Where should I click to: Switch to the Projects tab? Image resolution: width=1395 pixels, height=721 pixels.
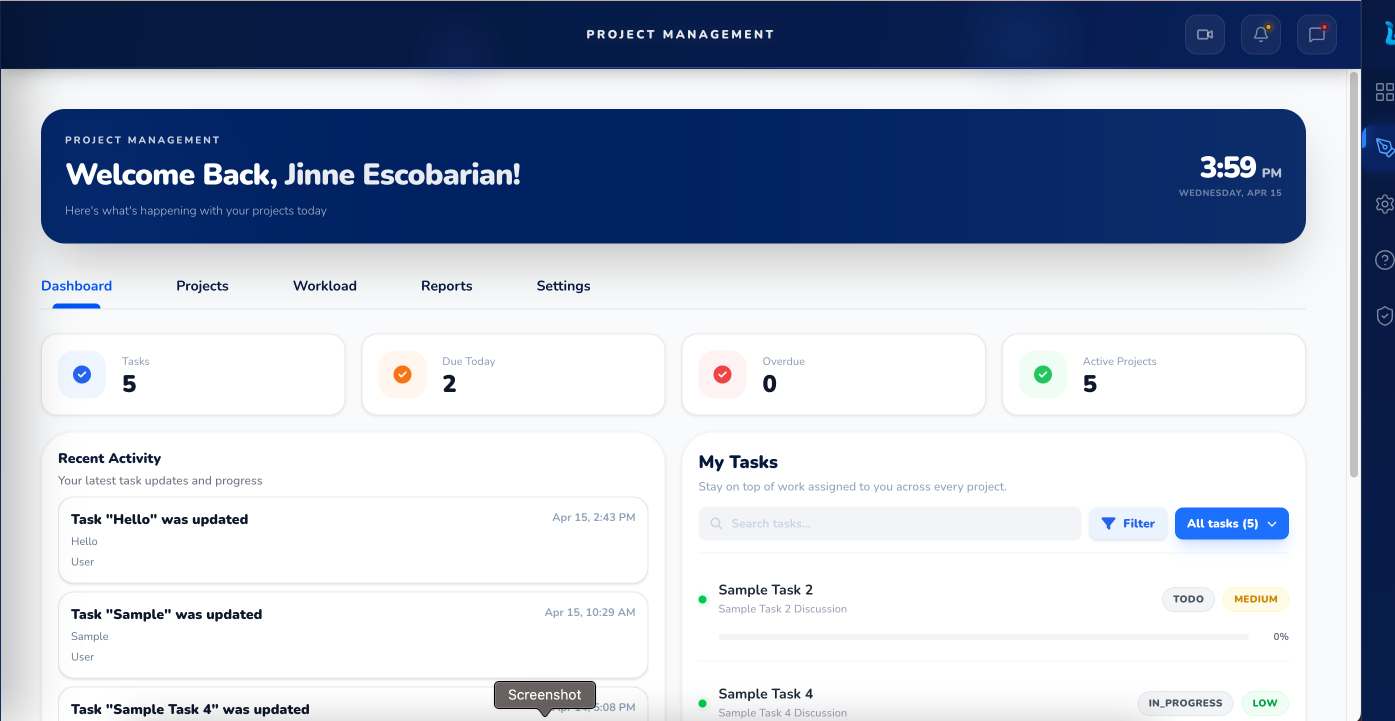coord(202,286)
